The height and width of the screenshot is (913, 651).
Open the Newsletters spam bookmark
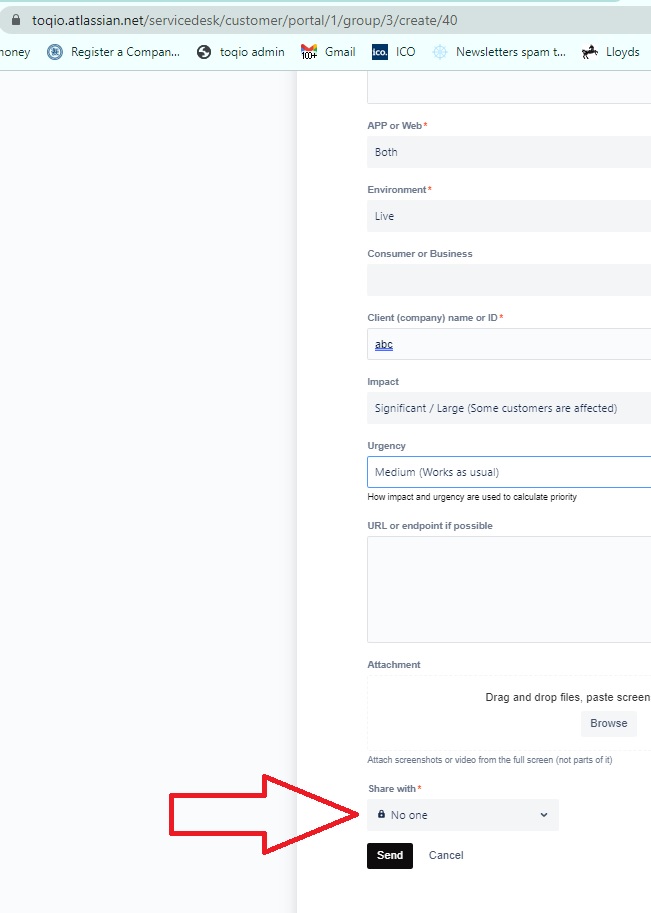[x=499, y=52]
